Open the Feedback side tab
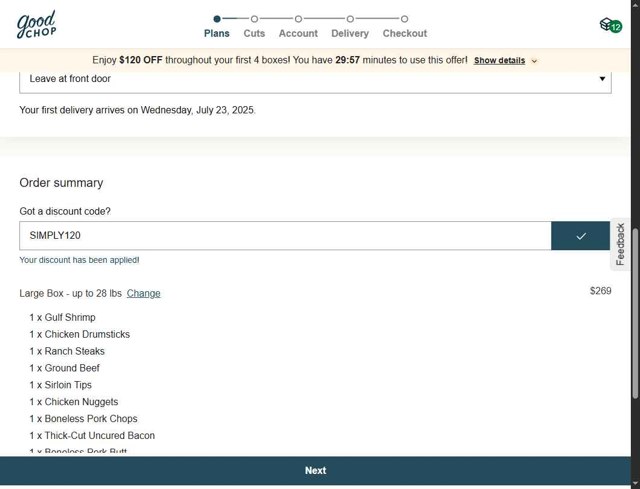Screen dimensions: 640x489 pyautogui.click(x=620, y=244)
